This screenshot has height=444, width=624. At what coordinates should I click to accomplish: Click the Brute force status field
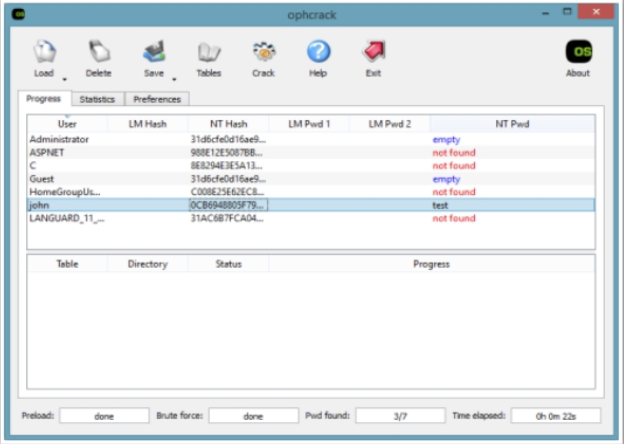tap(254, 416)
